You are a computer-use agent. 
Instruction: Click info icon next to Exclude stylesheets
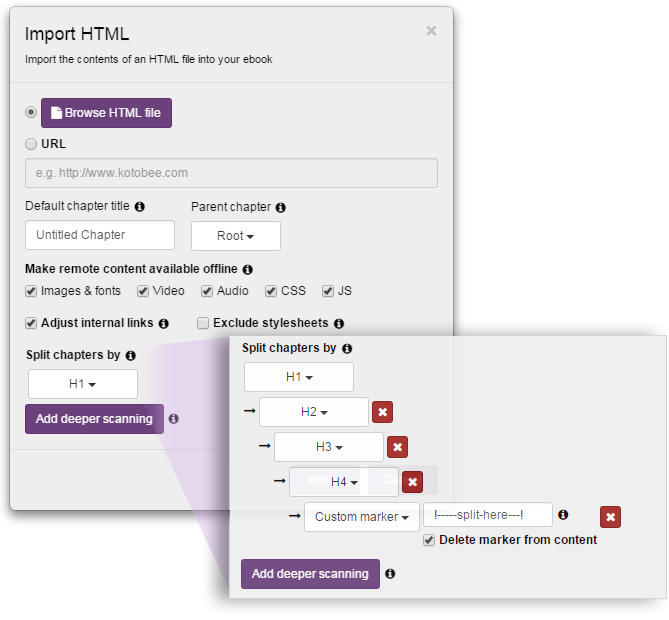[x=338, y=324]
